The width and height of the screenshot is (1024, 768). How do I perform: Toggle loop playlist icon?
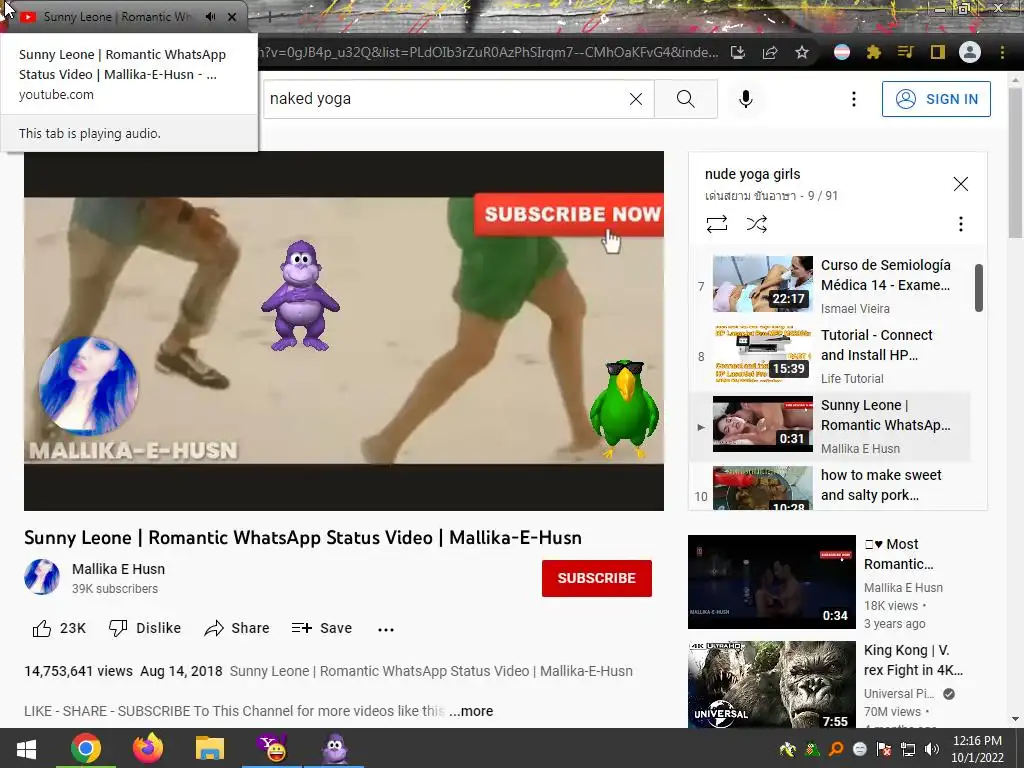pyautogui.click(x=716, y=224)
